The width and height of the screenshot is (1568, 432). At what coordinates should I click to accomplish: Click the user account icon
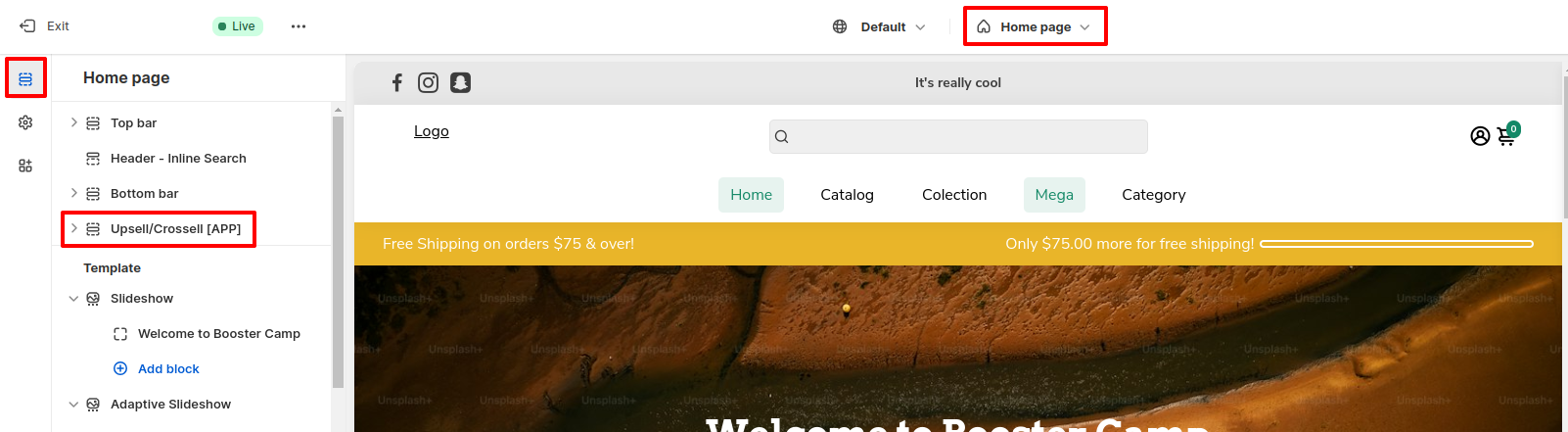coord(1480,136)
